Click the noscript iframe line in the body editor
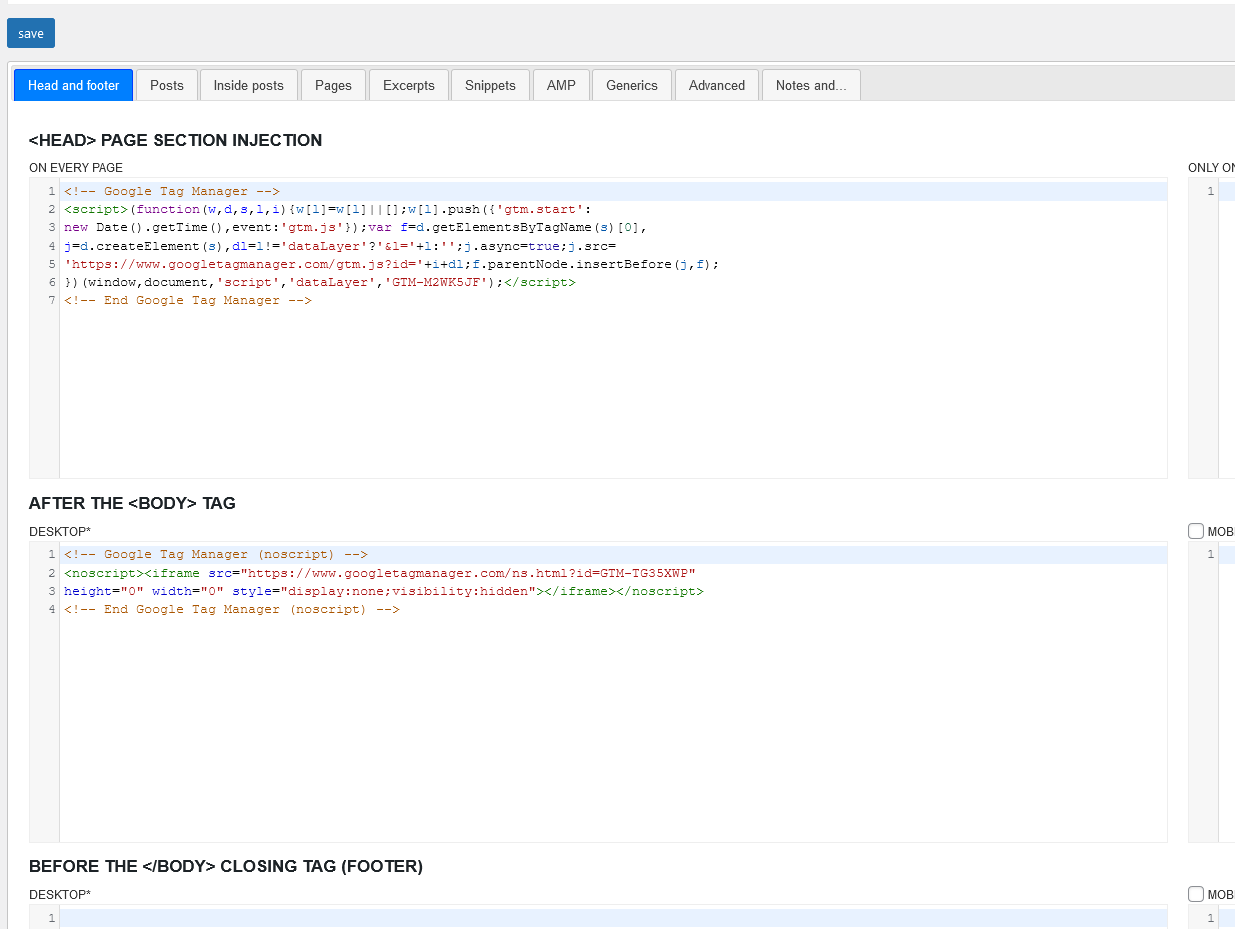Image resolution: width=1235 pixels, height=929 pixels. pyautogui.click(x=380, y=572)
